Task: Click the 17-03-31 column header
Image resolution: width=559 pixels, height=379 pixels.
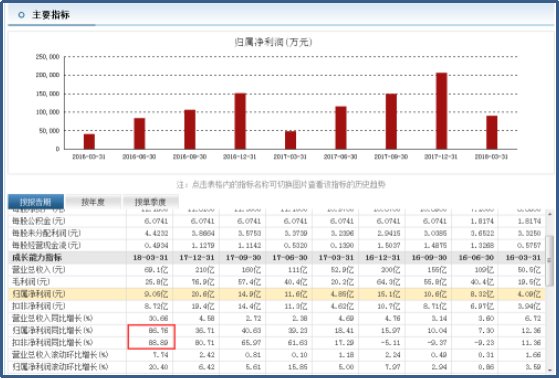Action: [336, 257]
